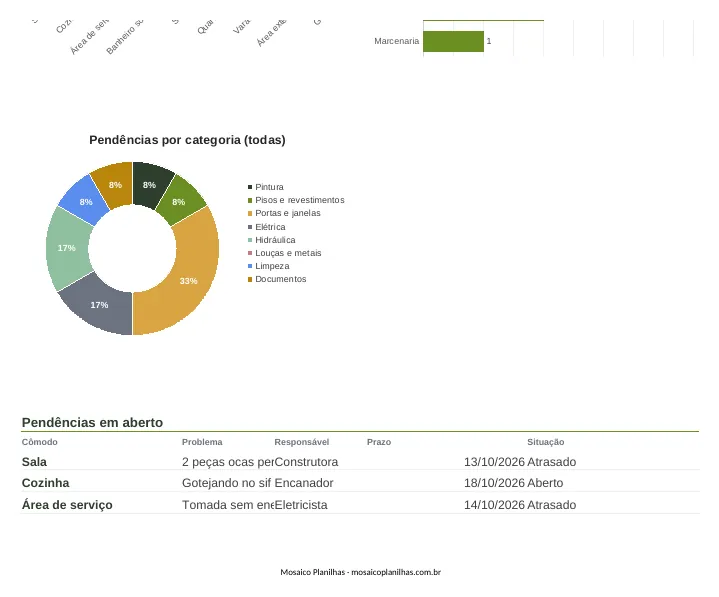The height and width of the screenshot is (597, 719).
Task: Click the Documentos legend color swatch
Action: point(250,279)
